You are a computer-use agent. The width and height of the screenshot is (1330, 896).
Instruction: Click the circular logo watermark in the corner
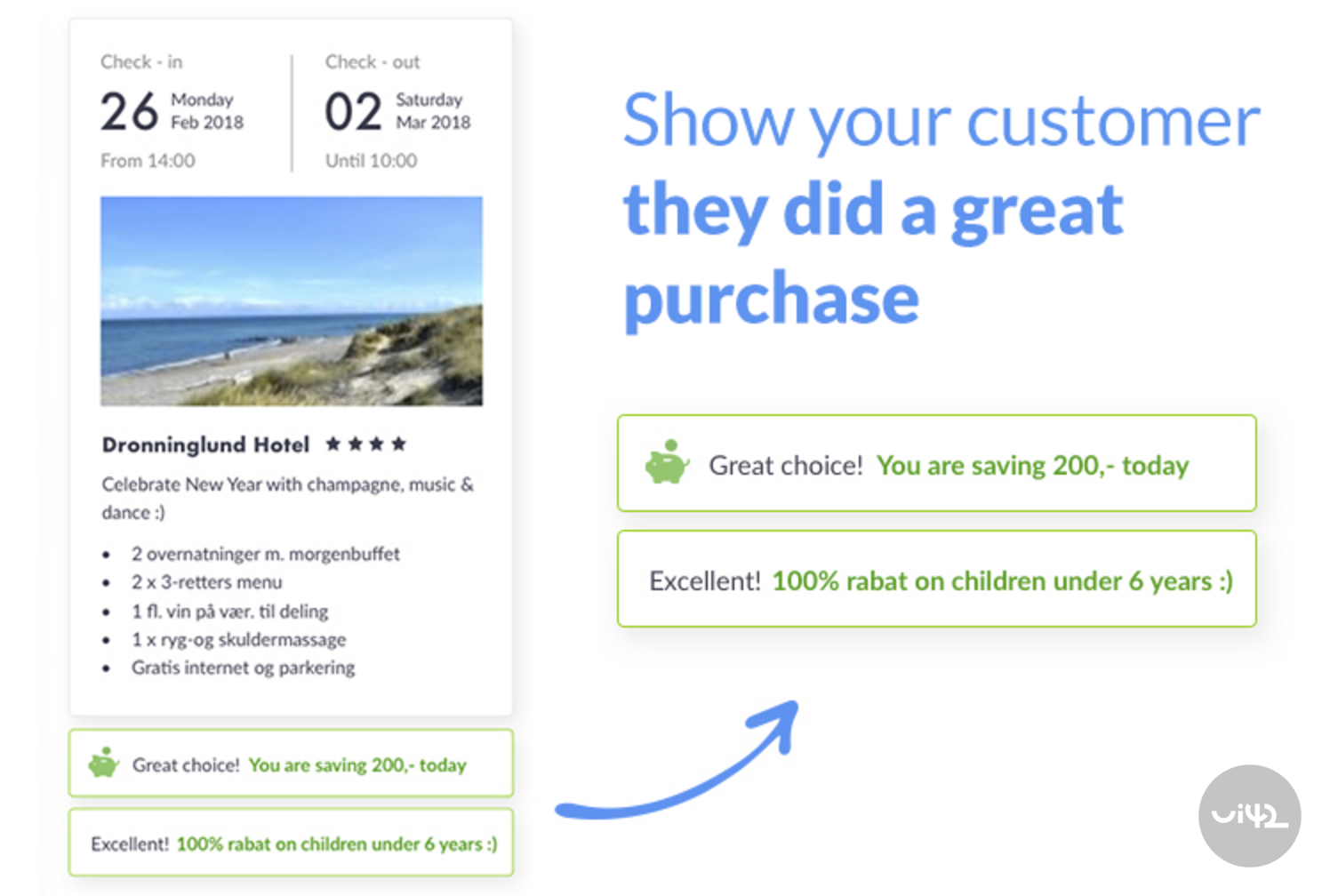pos(1248,814)
